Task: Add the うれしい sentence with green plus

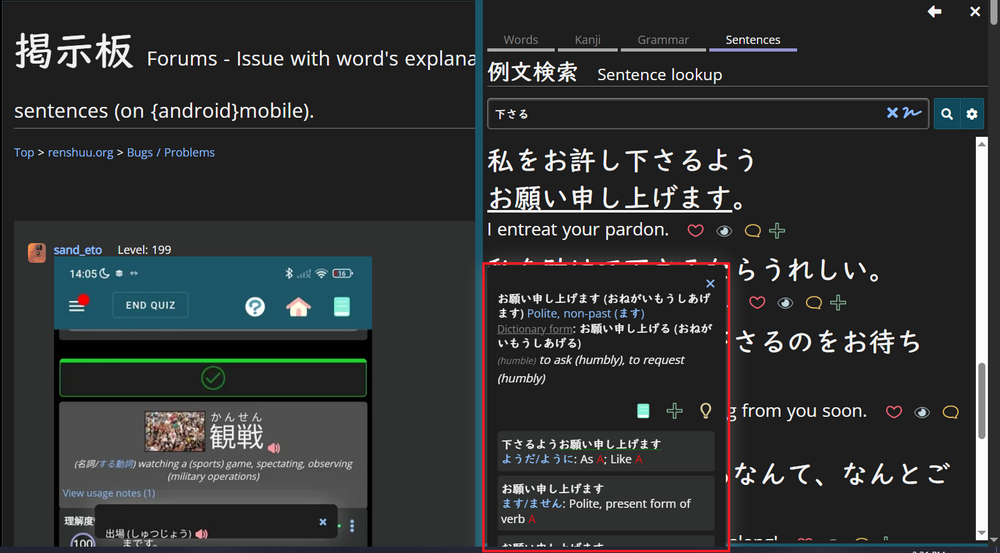Action: tap(838, 303)
